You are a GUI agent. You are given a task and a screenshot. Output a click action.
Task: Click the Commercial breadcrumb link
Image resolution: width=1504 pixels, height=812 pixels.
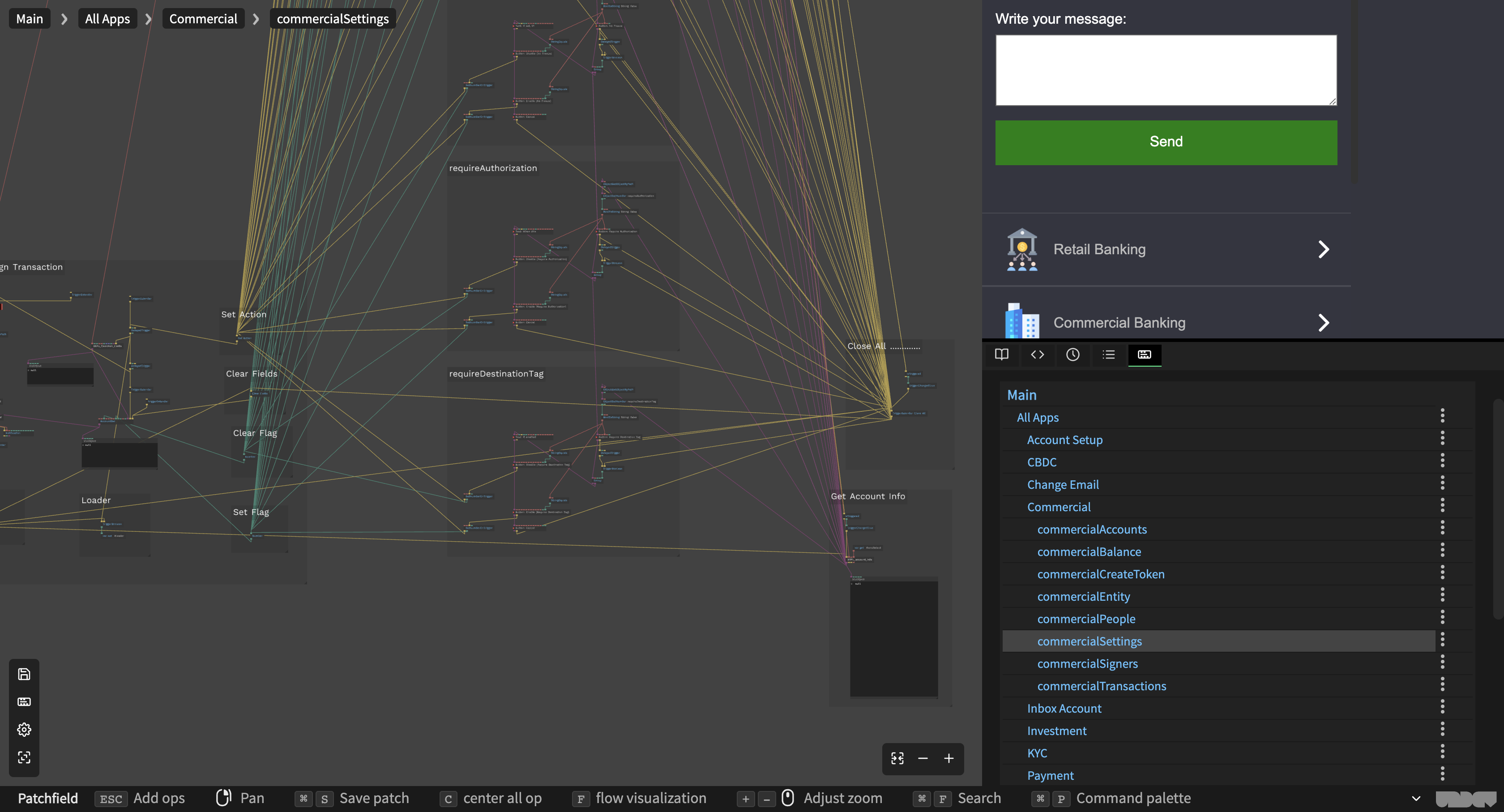click(x=203, y=19)
